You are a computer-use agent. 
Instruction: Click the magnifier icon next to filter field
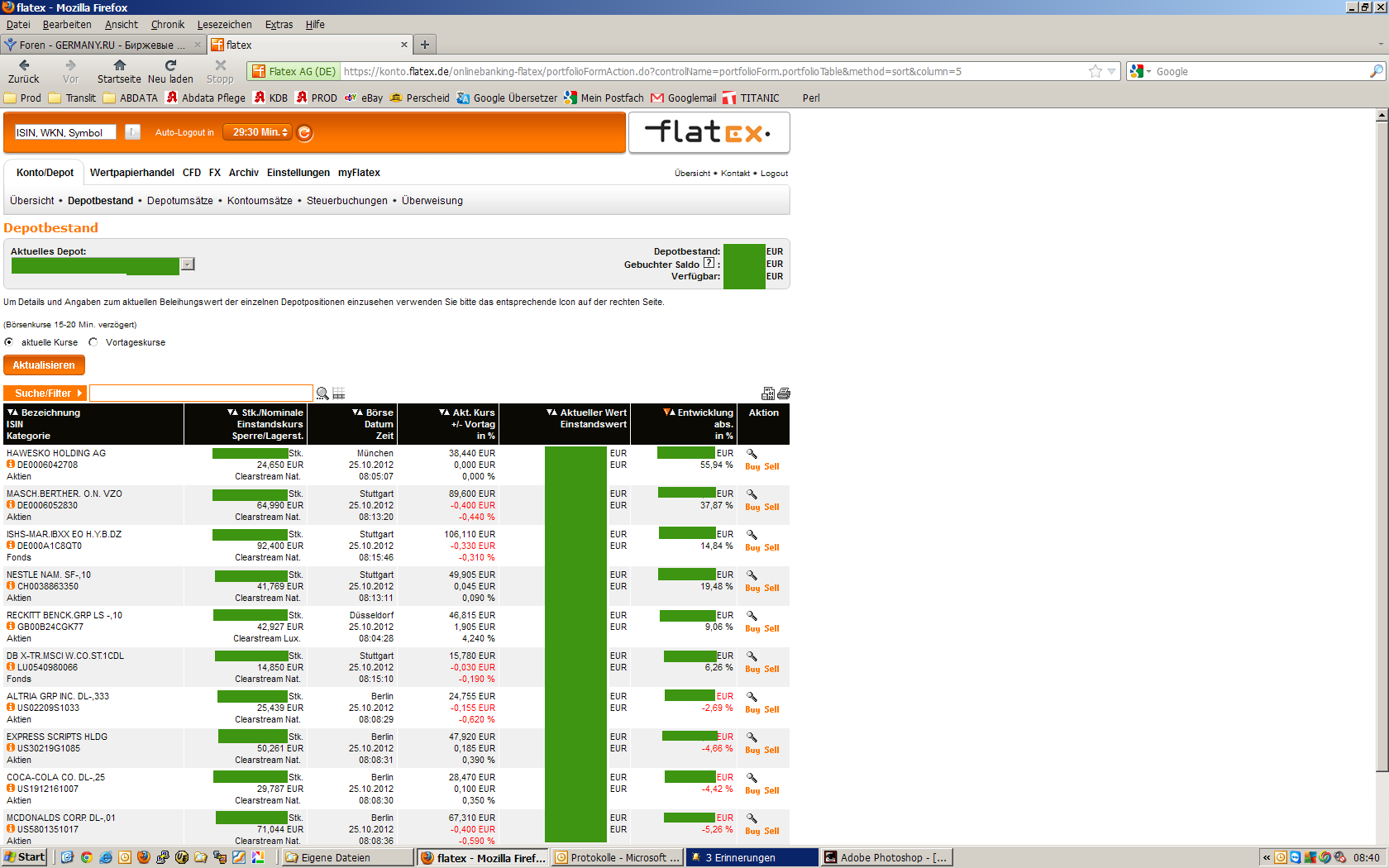322,393
